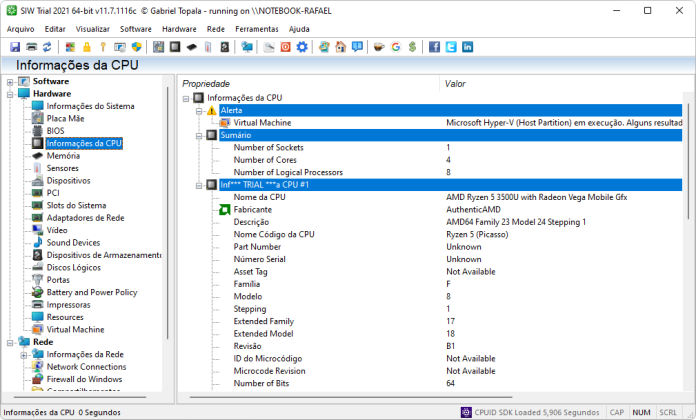Click the network computers toolbar icon
This screenshot has width=696, height=420.
click(247, 47)
